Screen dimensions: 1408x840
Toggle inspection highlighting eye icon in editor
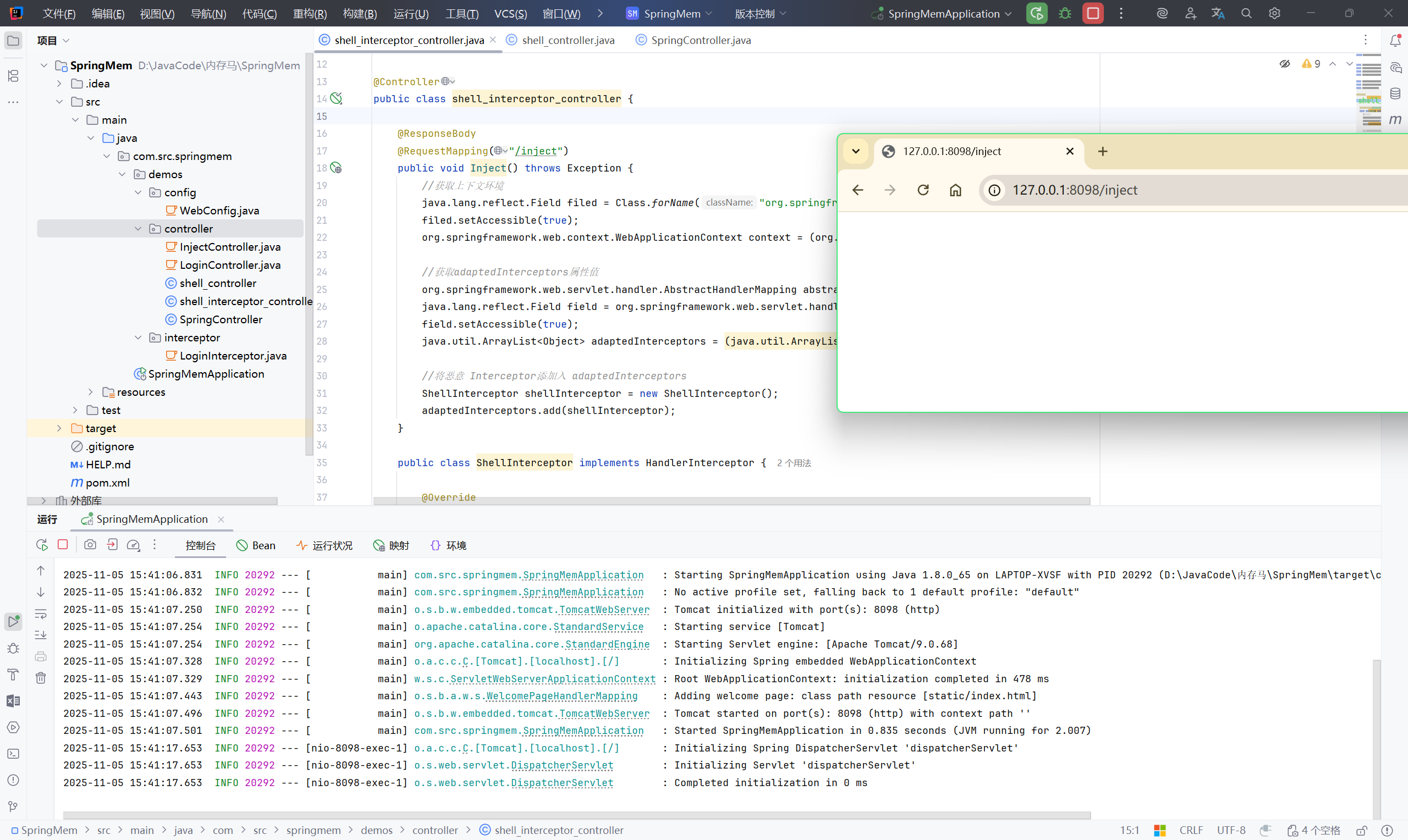[x=1285, y=64]
